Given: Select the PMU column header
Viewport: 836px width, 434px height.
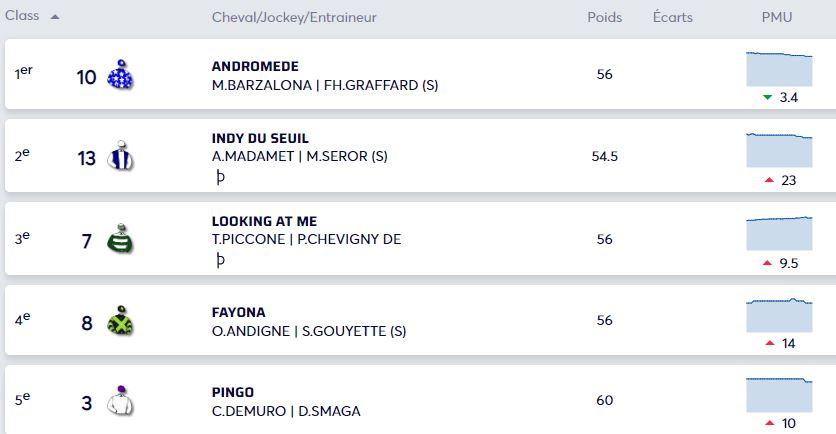Looking at the screenshot, I should coord(776,17).
